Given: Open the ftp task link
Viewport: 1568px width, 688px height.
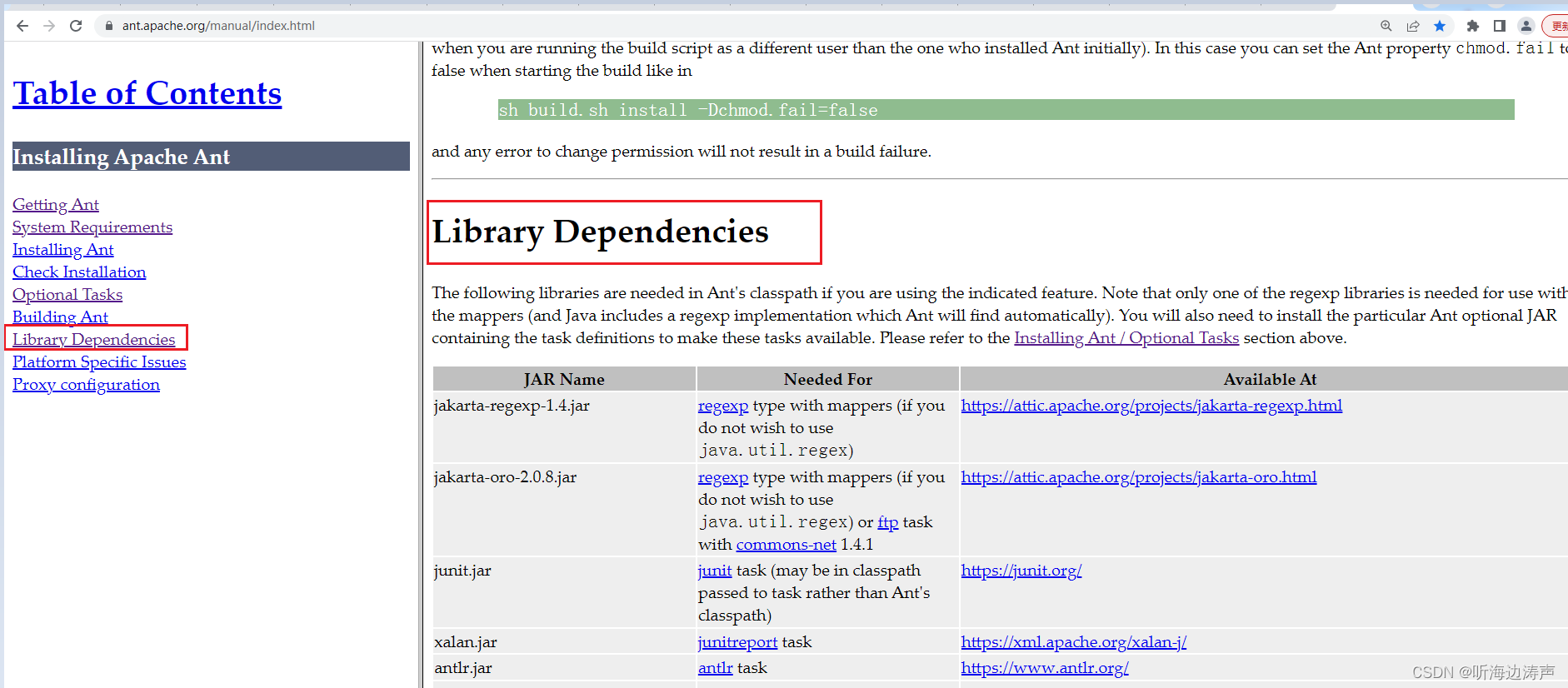Looking at the screenshot, I should point(888,521).
